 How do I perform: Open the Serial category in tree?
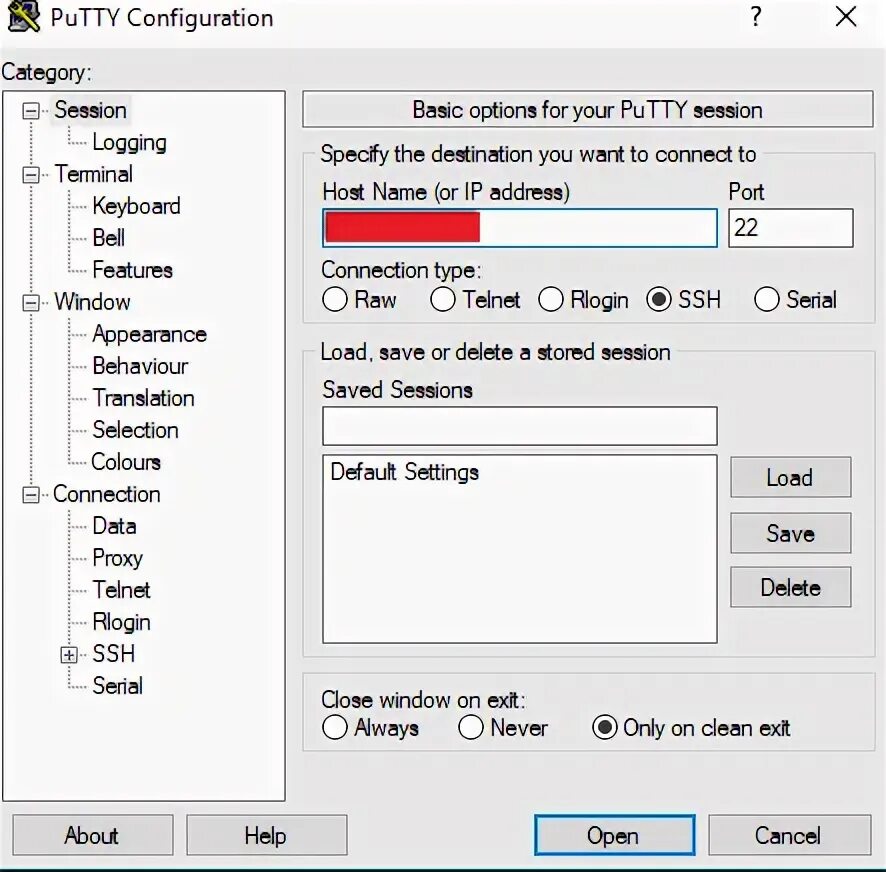(118, 686)
